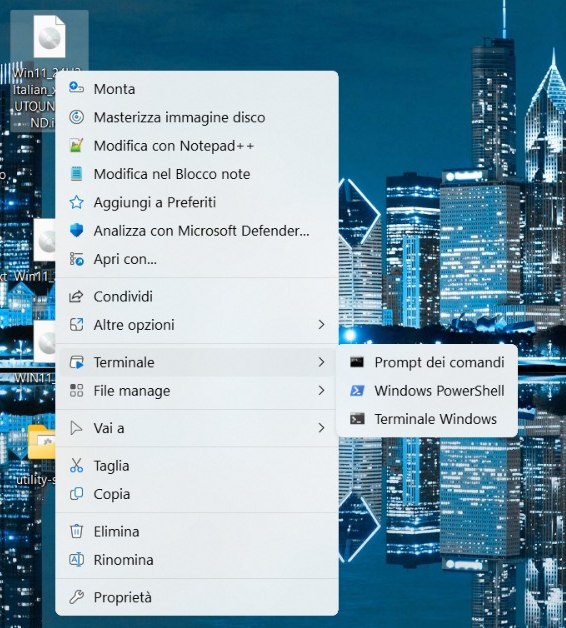Choose Condividi from the menu
Screen dimensions: 566x628
tap(197, 296)
